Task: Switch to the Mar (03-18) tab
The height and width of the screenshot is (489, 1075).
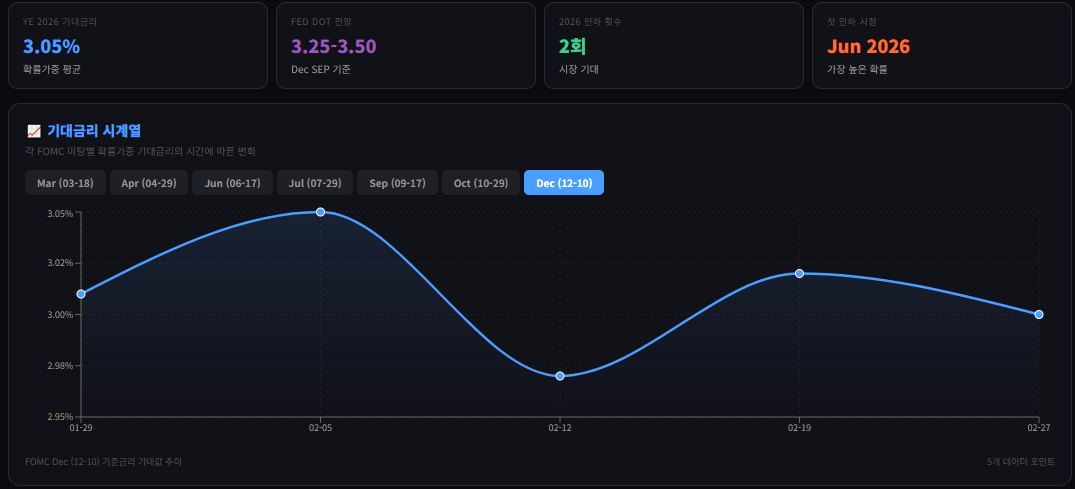Action: [65, 183]
